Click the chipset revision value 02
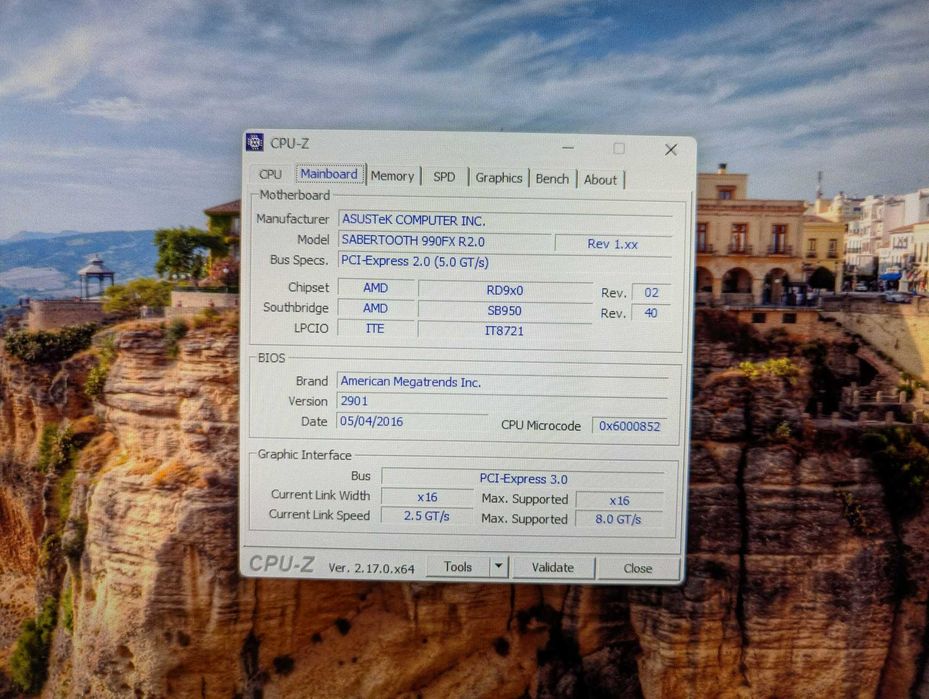The width and height of the screenshot is (929, 699). (651, 293)
